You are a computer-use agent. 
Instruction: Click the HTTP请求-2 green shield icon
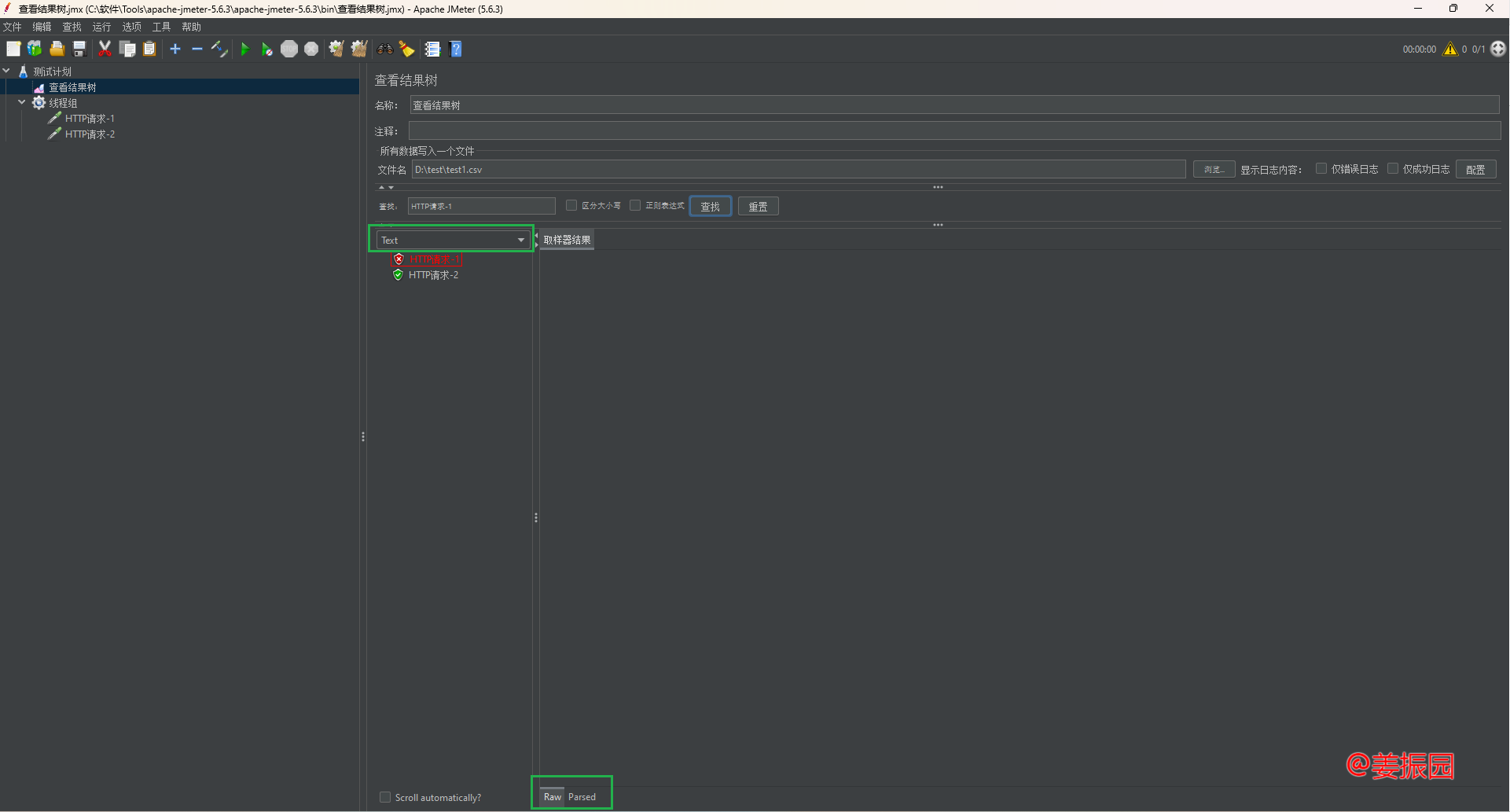(398, 274)
